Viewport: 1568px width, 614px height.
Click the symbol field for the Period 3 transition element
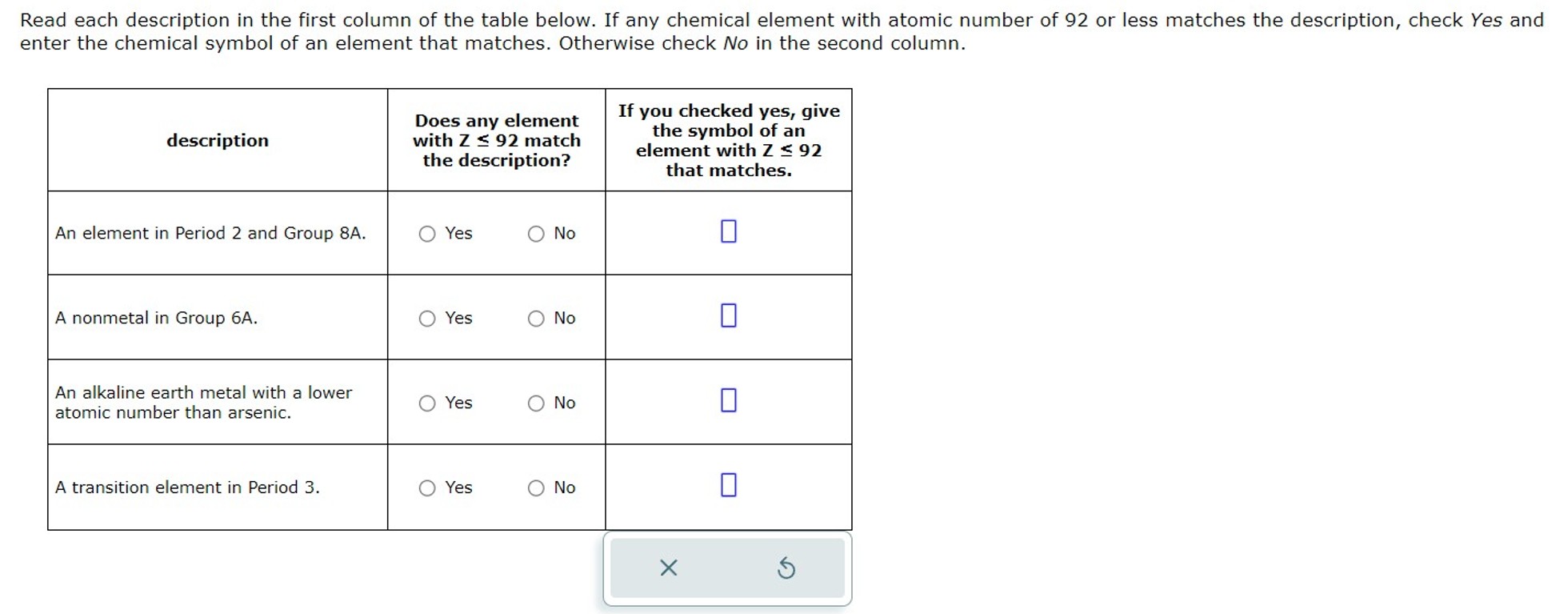click(727, 484)
